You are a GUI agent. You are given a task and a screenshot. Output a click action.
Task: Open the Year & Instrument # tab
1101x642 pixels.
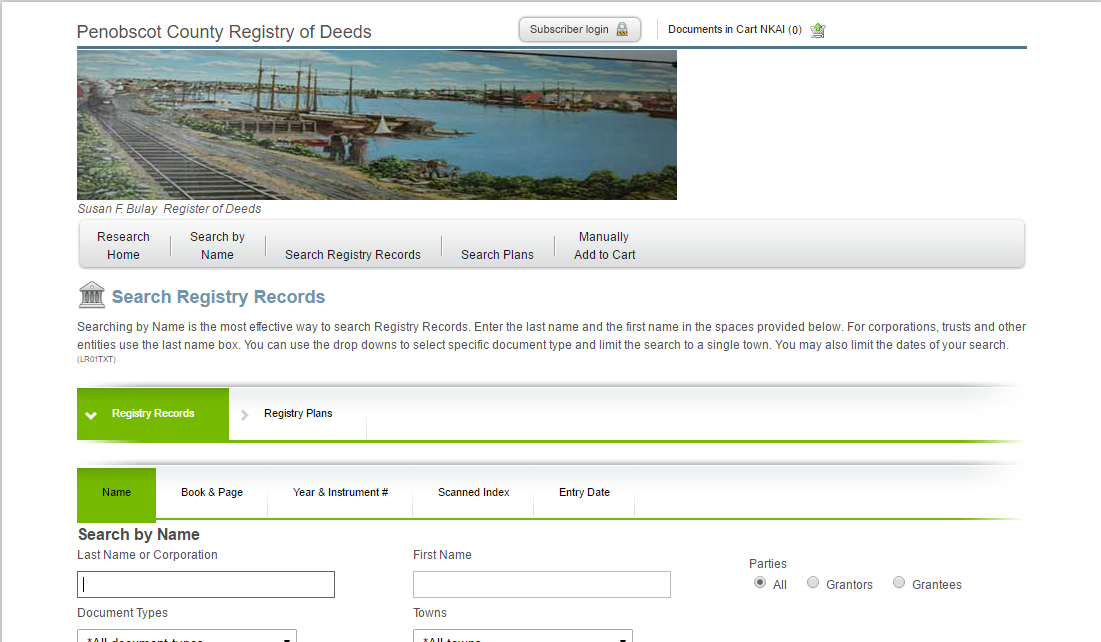point(340,492)
